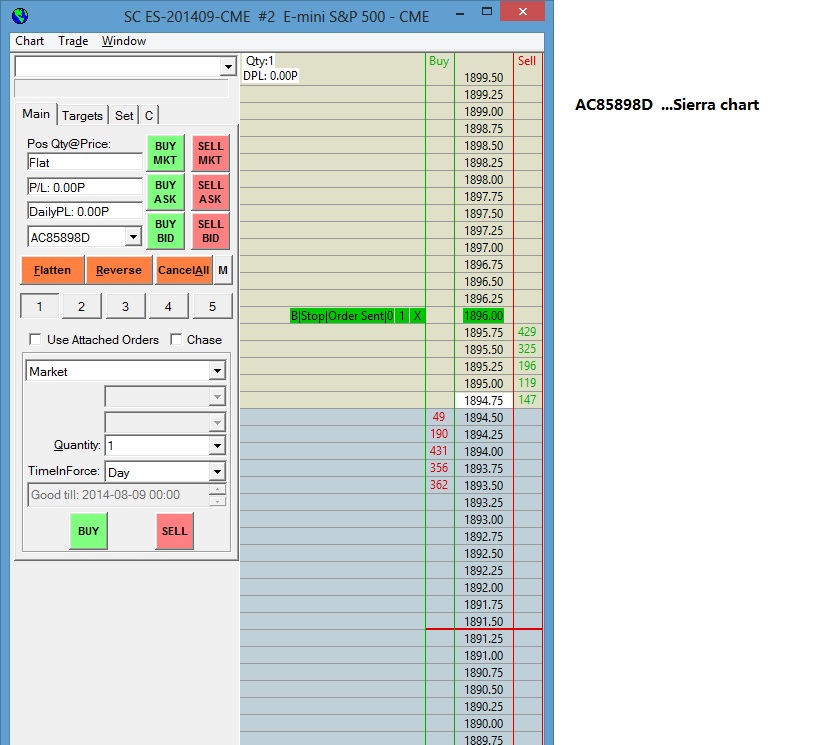Toggle the Chase checkbox
The image size is (819, 745).
click(x=177, y=340)
